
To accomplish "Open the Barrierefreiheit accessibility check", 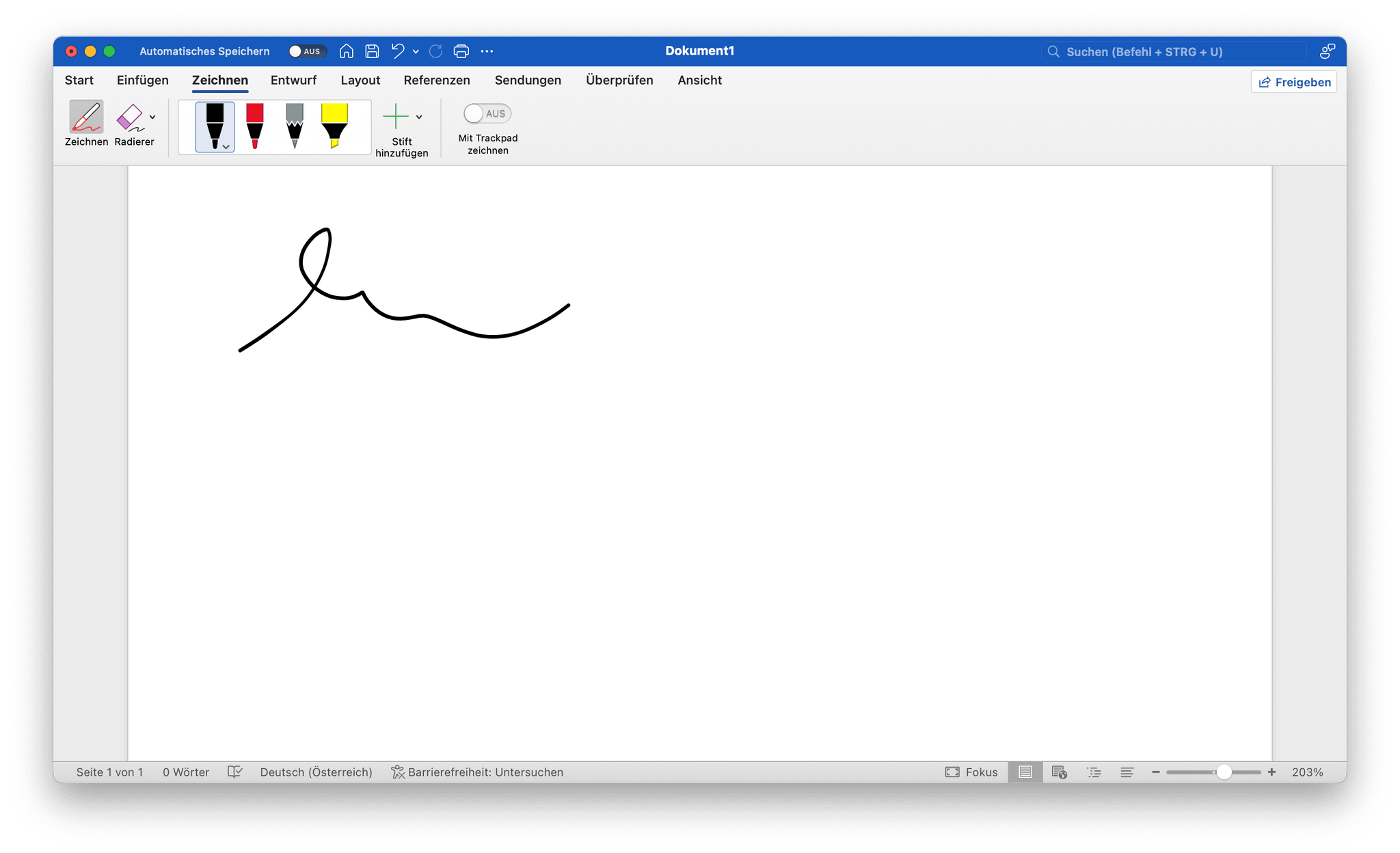I will (477, 772).
